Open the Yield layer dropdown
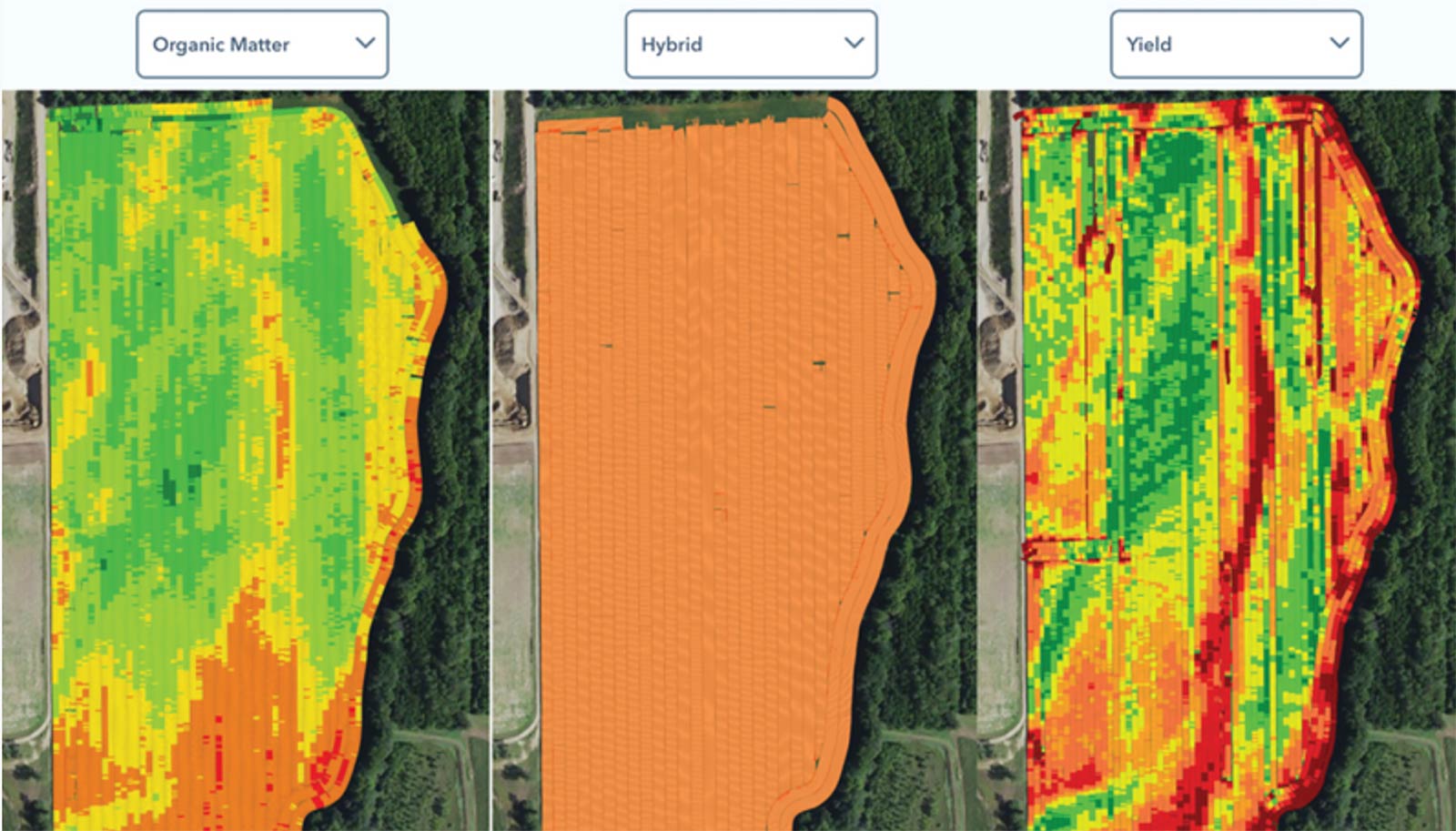1456x831 pixels. [x=1236, y=44]
